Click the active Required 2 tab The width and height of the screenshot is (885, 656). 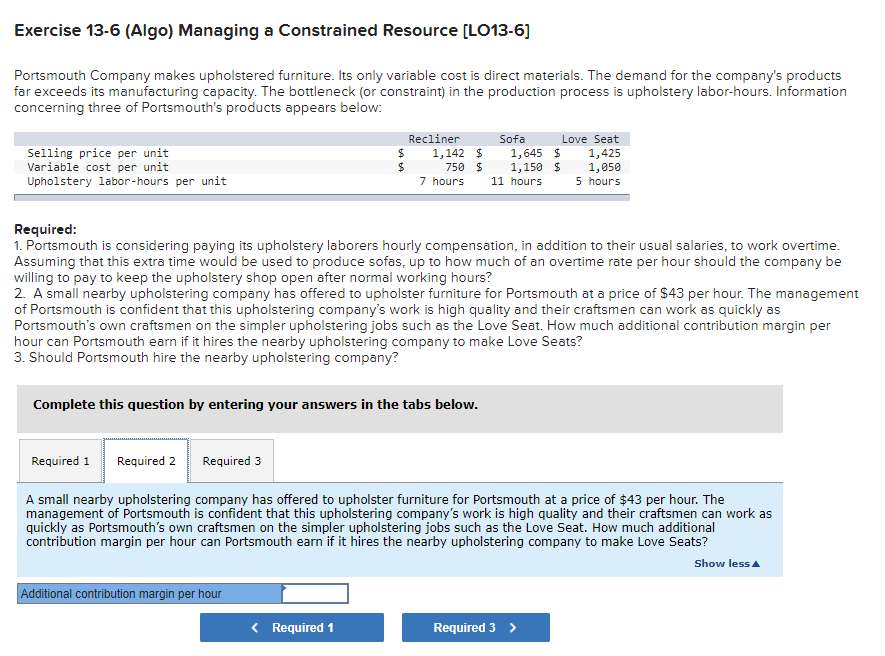(146, 460)
